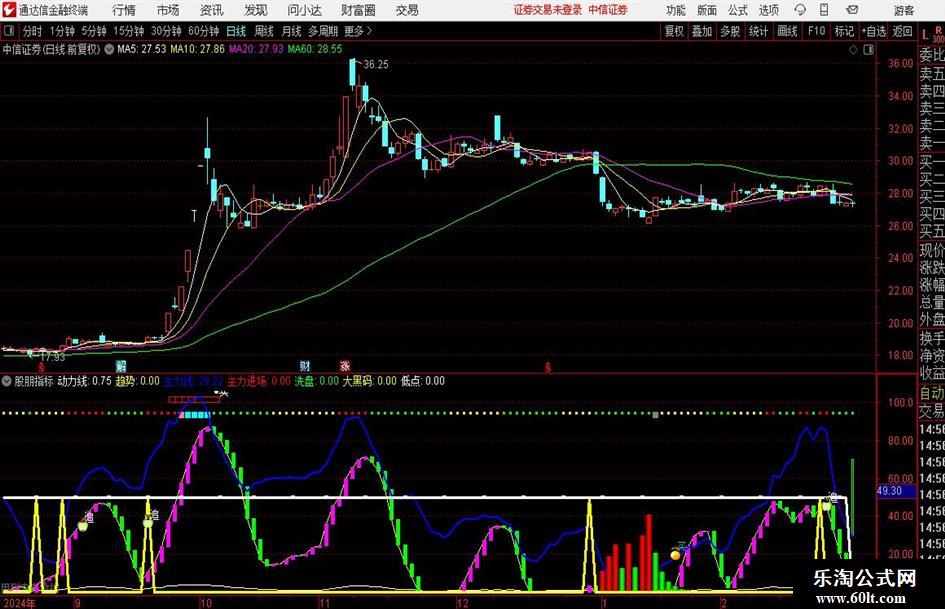The image size is (945, 609).
Task: Toggle the right panel icon at chart top-right
Action: [868, 49]
